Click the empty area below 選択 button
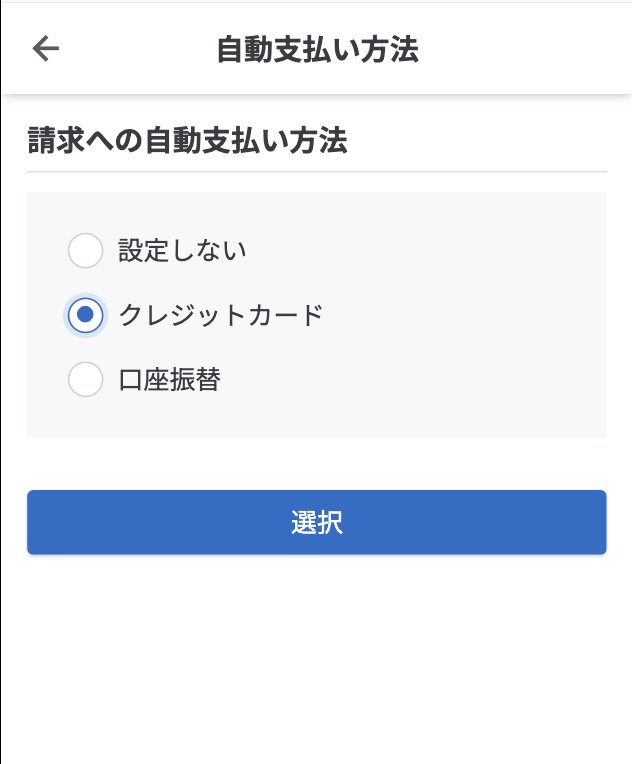Screen dimensions: 632x764 [316, 660]
